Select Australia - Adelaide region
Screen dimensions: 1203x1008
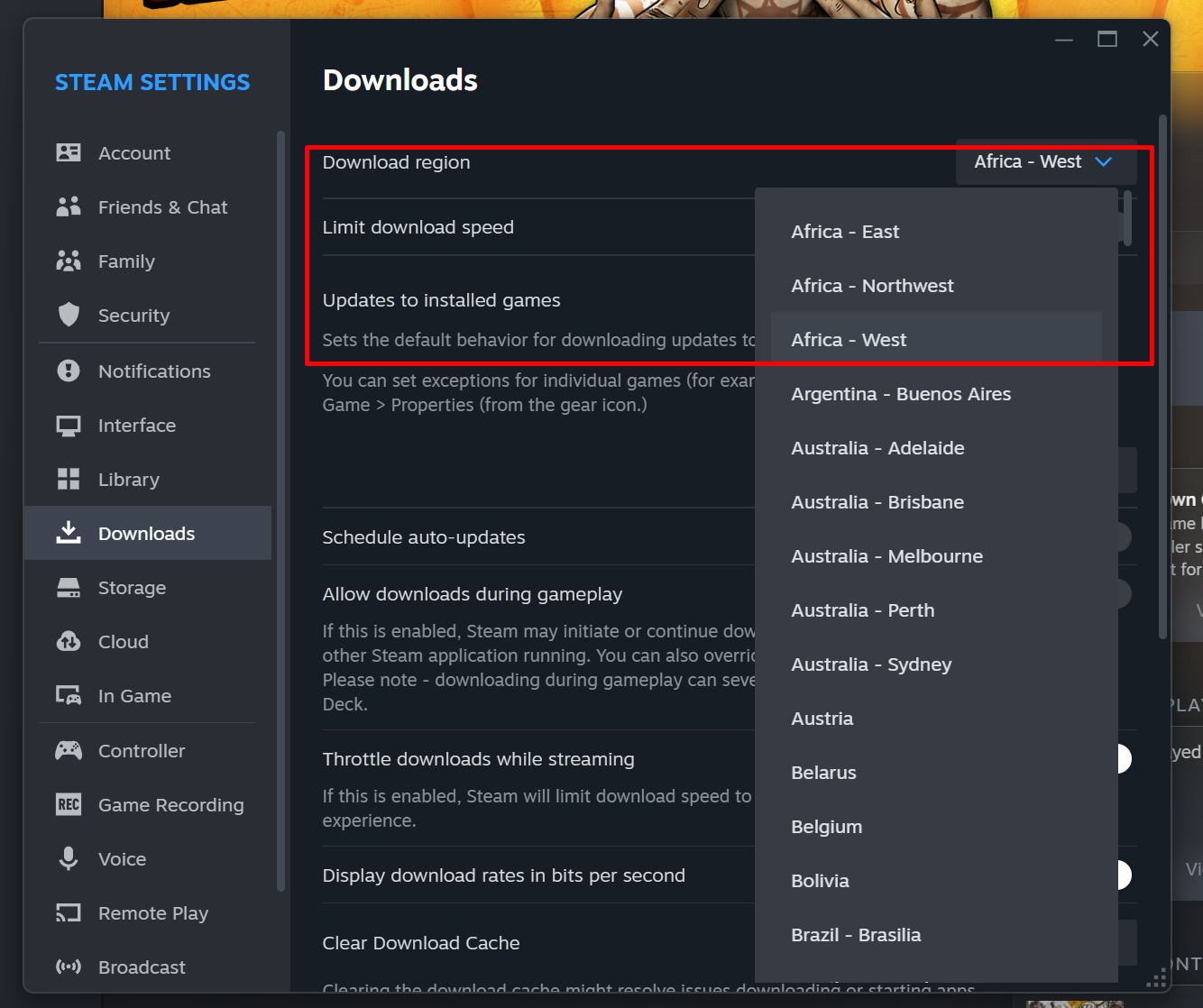pyautogui.click(x=936, y=448)
